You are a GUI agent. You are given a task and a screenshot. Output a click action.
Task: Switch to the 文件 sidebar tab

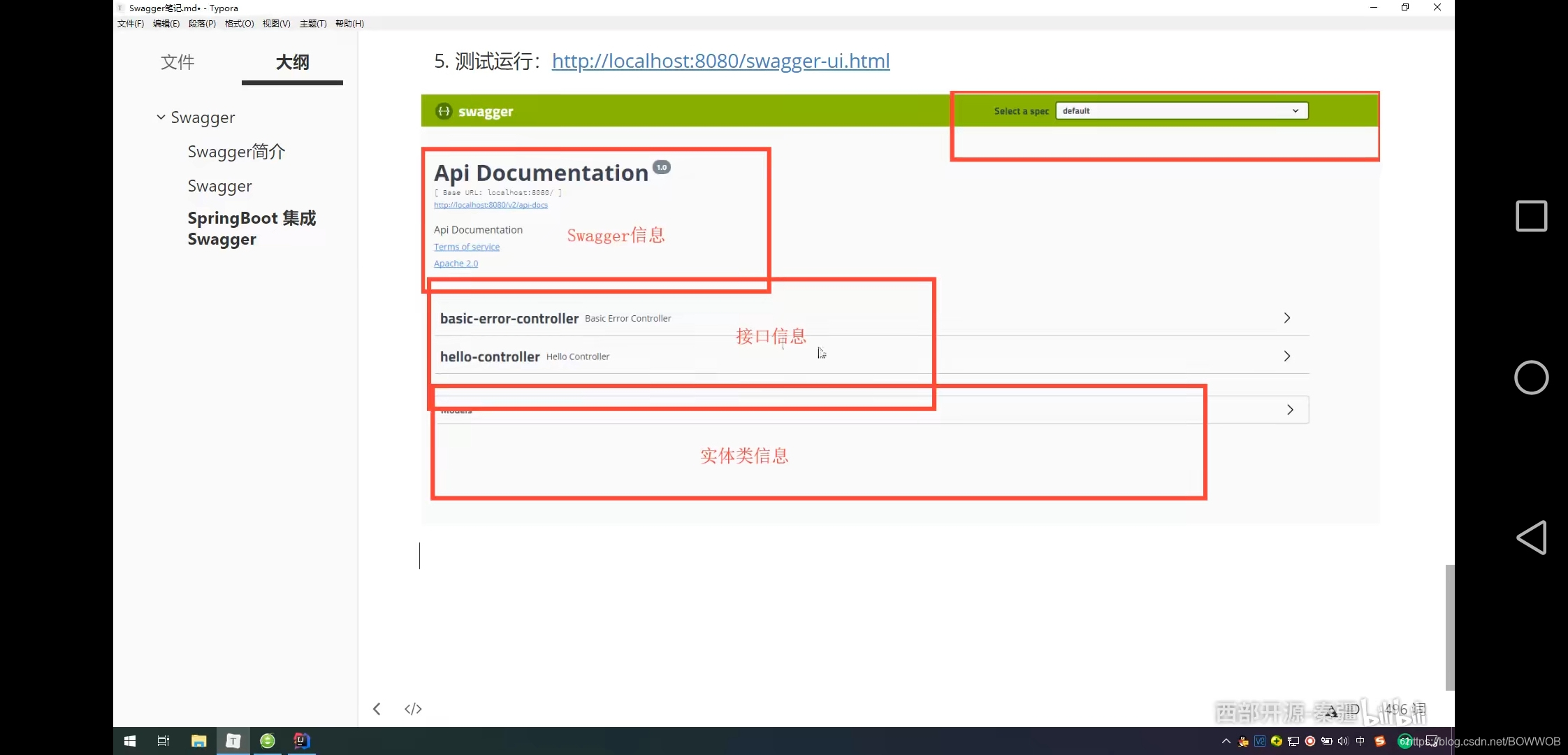[177, 62]
